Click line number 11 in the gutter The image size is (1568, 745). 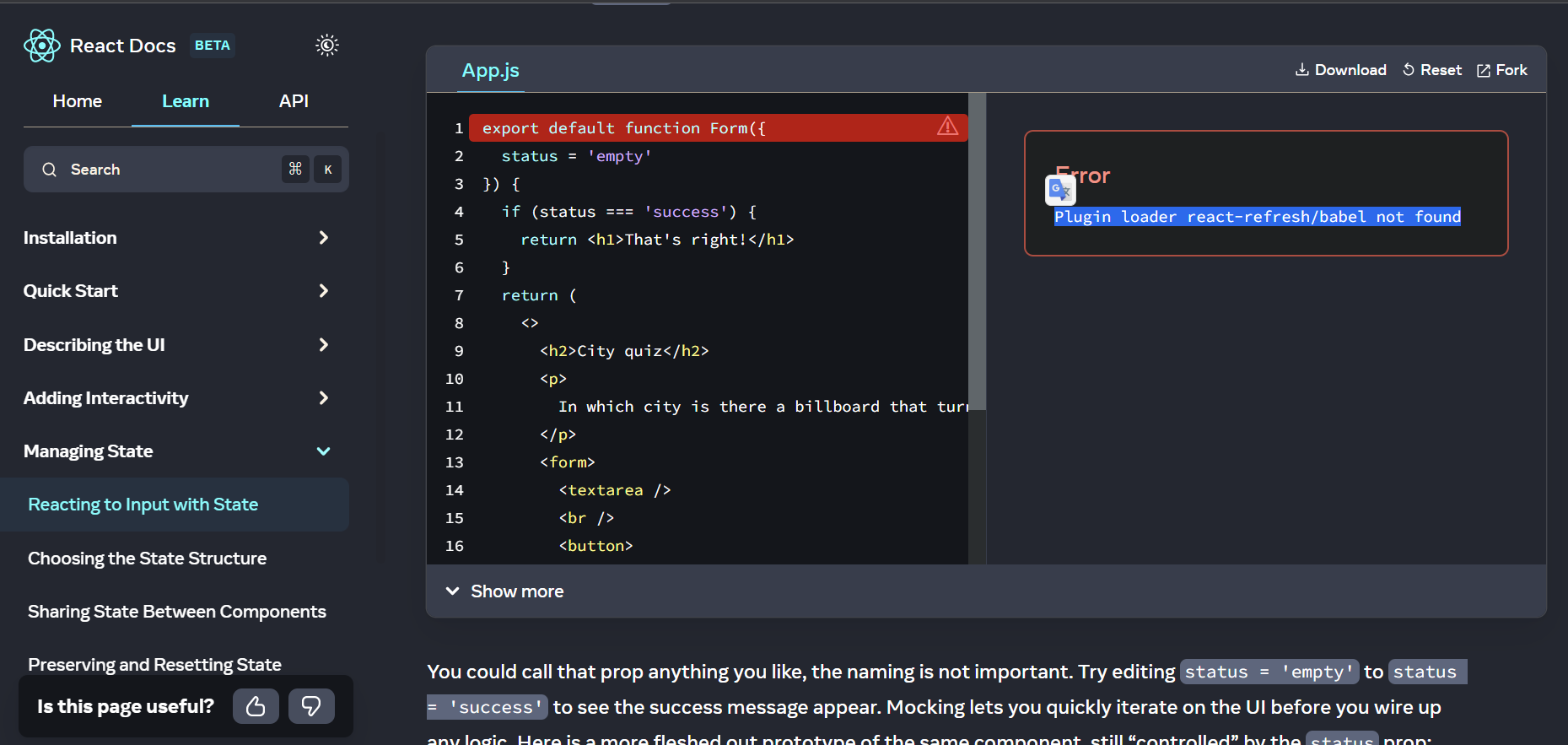coord(454,407)
